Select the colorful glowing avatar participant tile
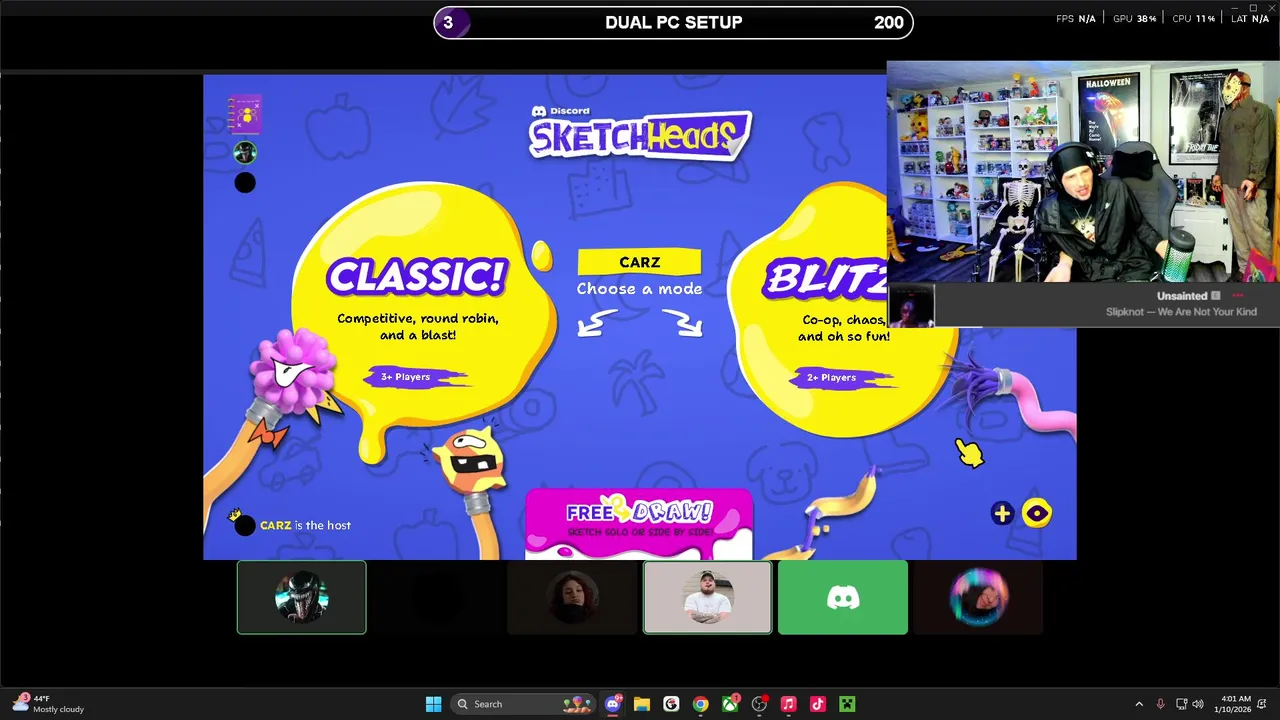 (x=978, y=597)
